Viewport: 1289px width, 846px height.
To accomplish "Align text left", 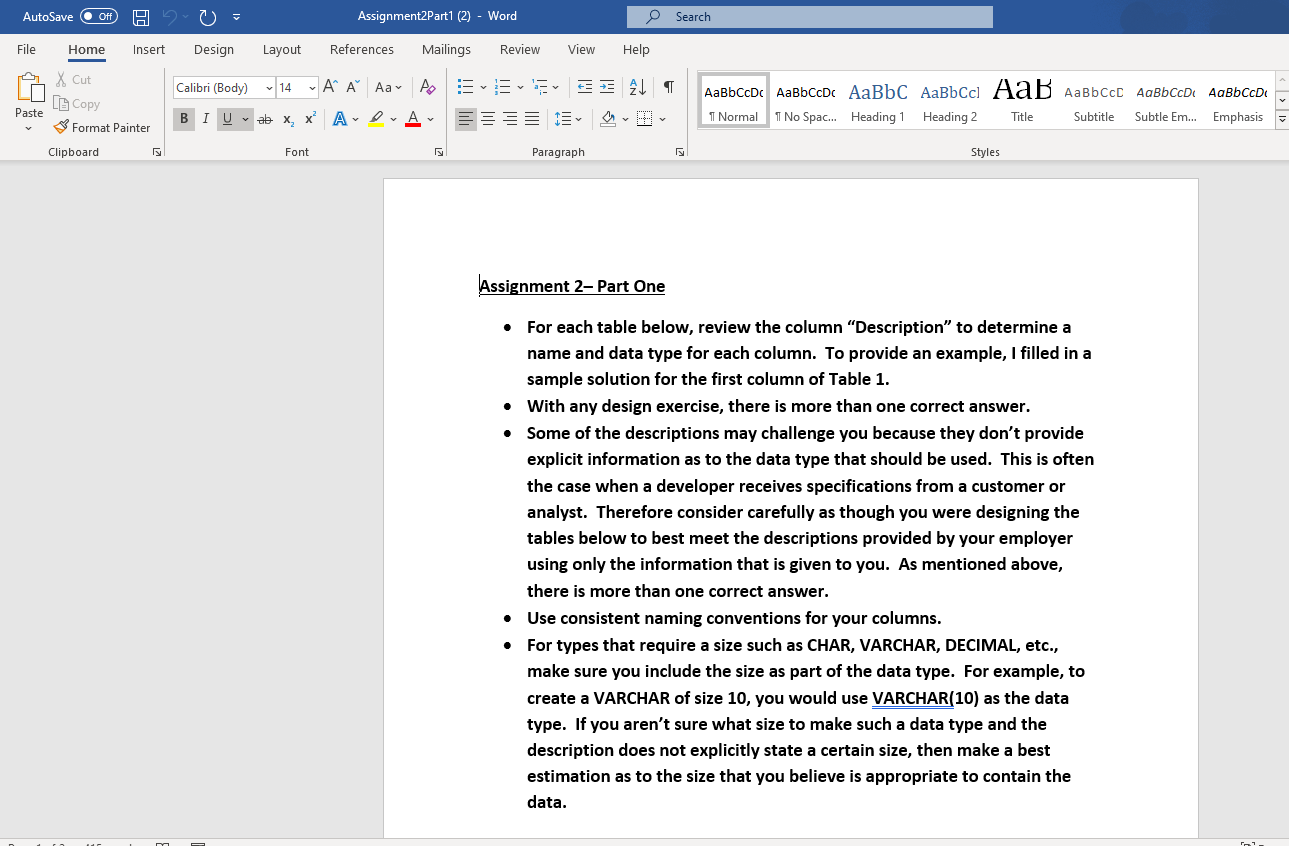I will point(466,119).
